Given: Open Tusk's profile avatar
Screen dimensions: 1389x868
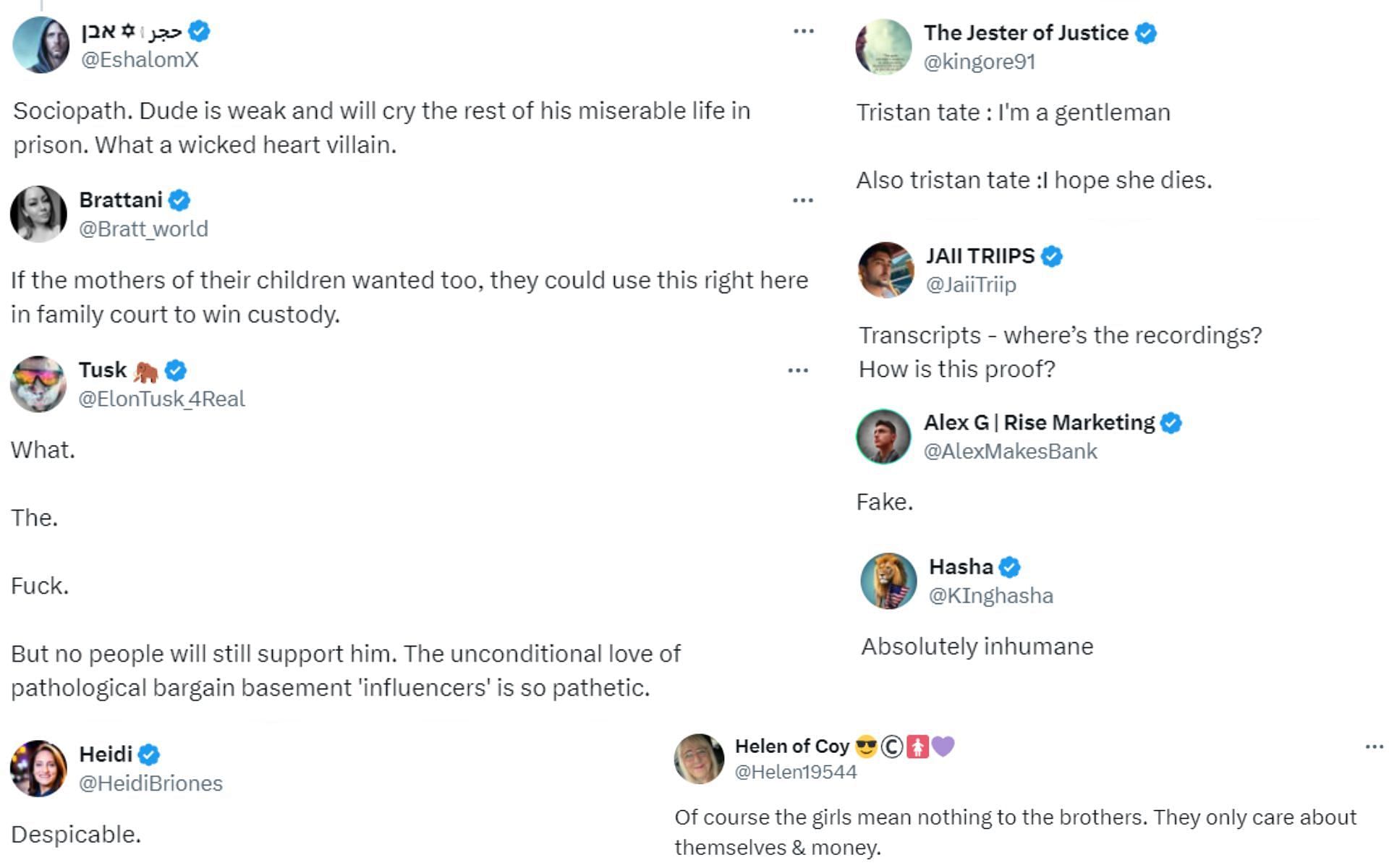Looking at the screenshot, I should [39, 384].
